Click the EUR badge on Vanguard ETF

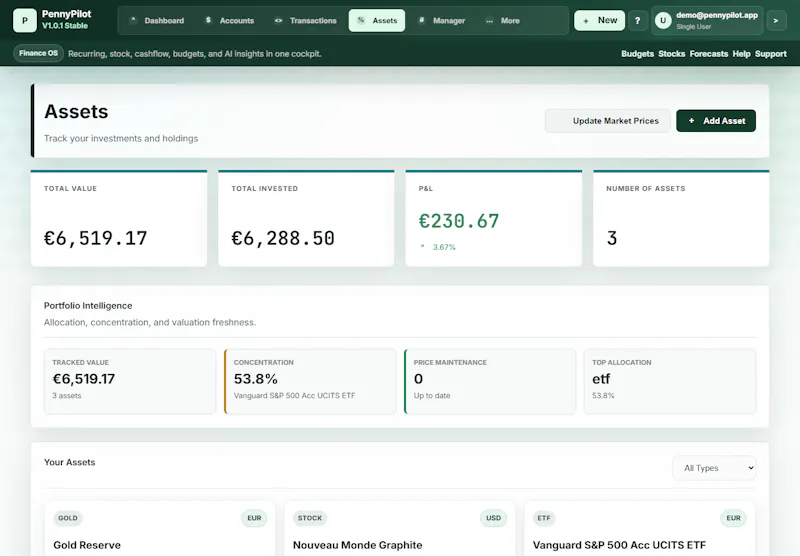(x=733, y=518)
